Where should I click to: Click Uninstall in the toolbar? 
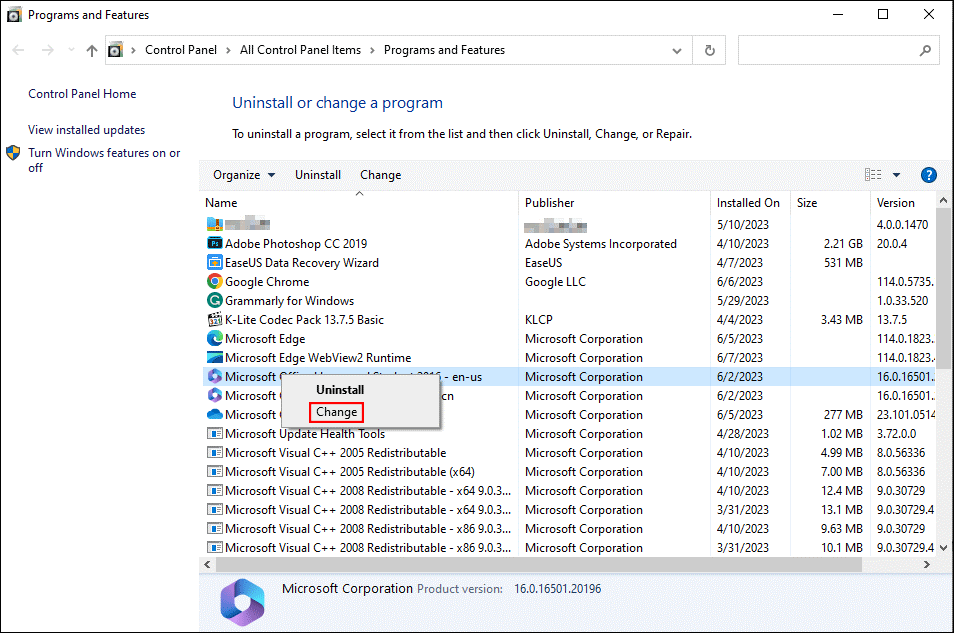(318, 175)
